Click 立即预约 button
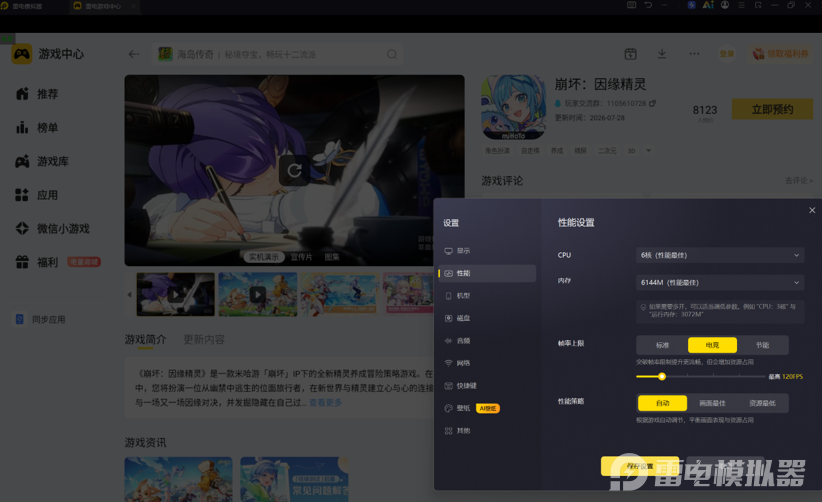This screenshot has width=822, height=502. [x=772, y=109]
